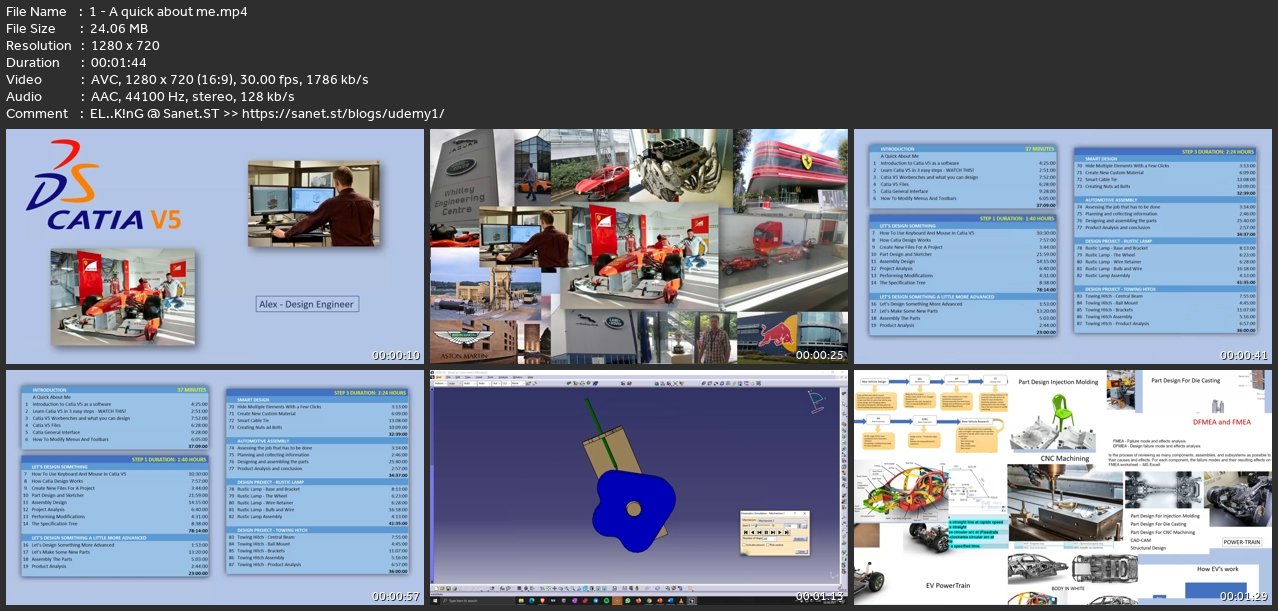Click the Audio line 'AAC, 44100 Hz, stereo'
1278x611 pixels.
click(x=192, y=97)
